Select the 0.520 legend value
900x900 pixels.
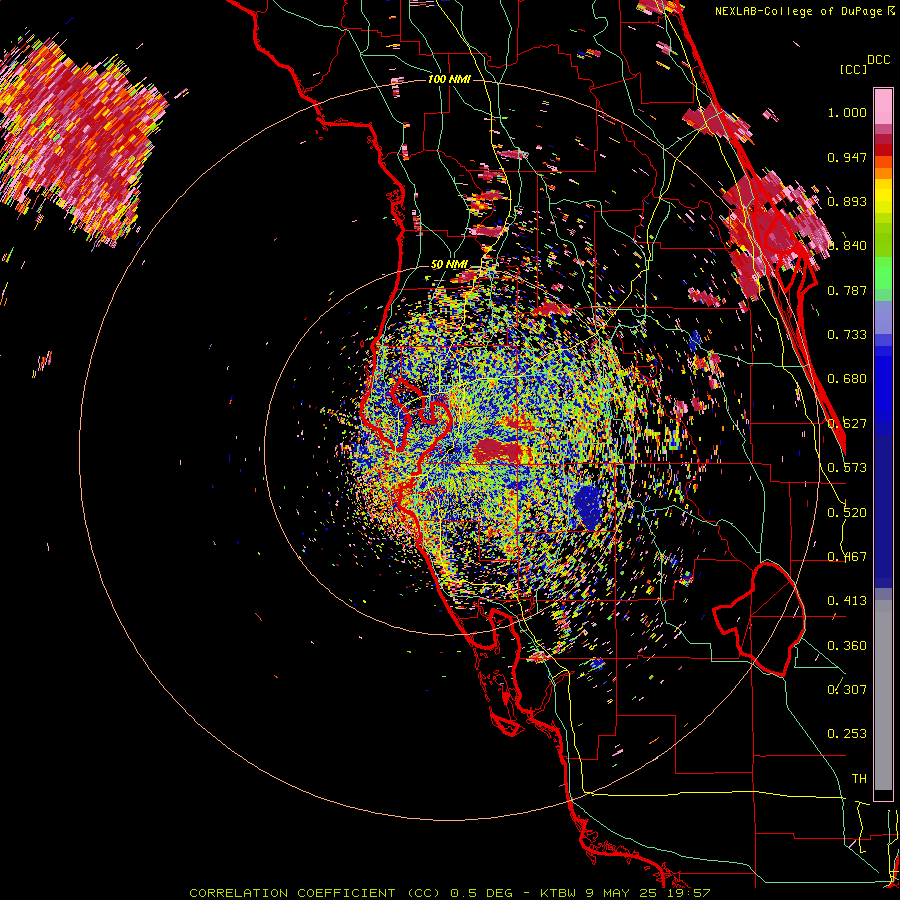pos(847,513)
